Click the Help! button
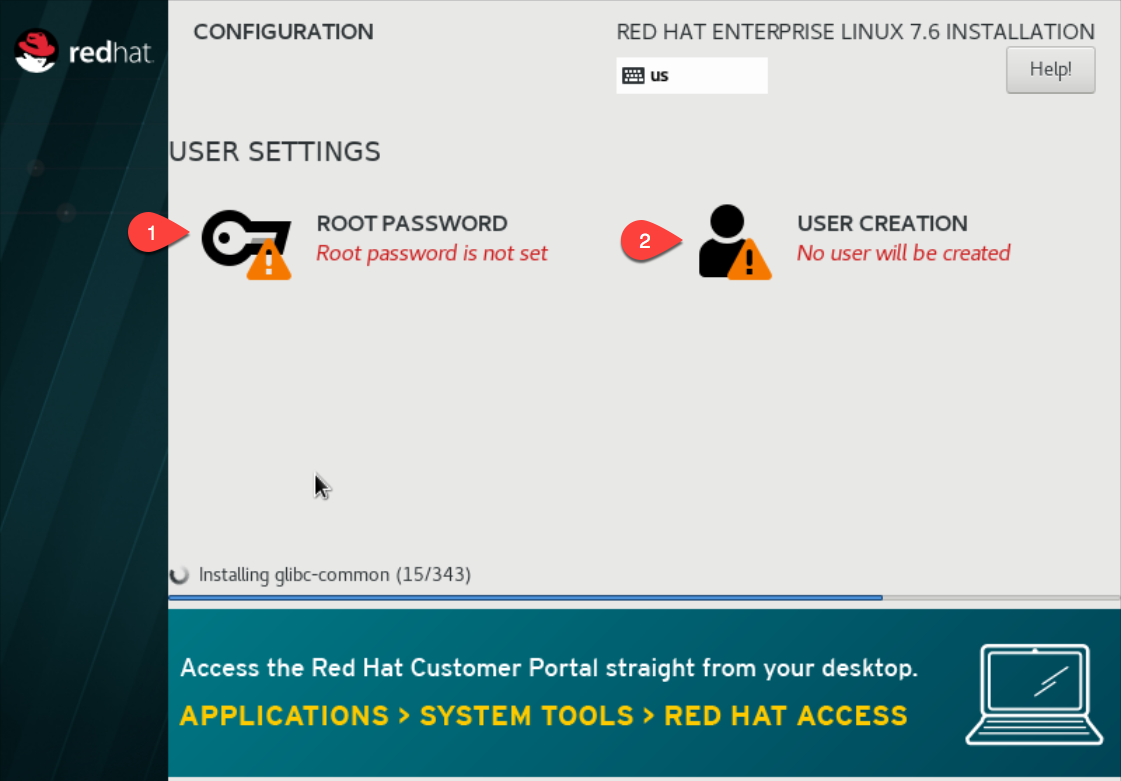The width and height of the screenshot is (1121, 781). tap(1050, 69)
